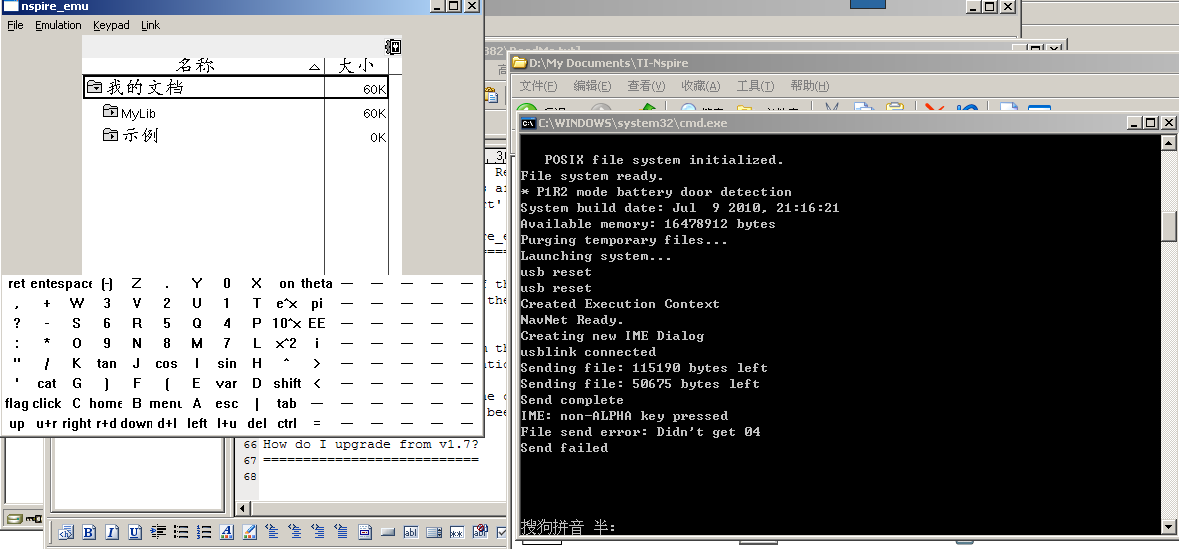Open the Emulation menu in nspire_emu
The width and height of the screenshot is (1179, 549).
58,25
